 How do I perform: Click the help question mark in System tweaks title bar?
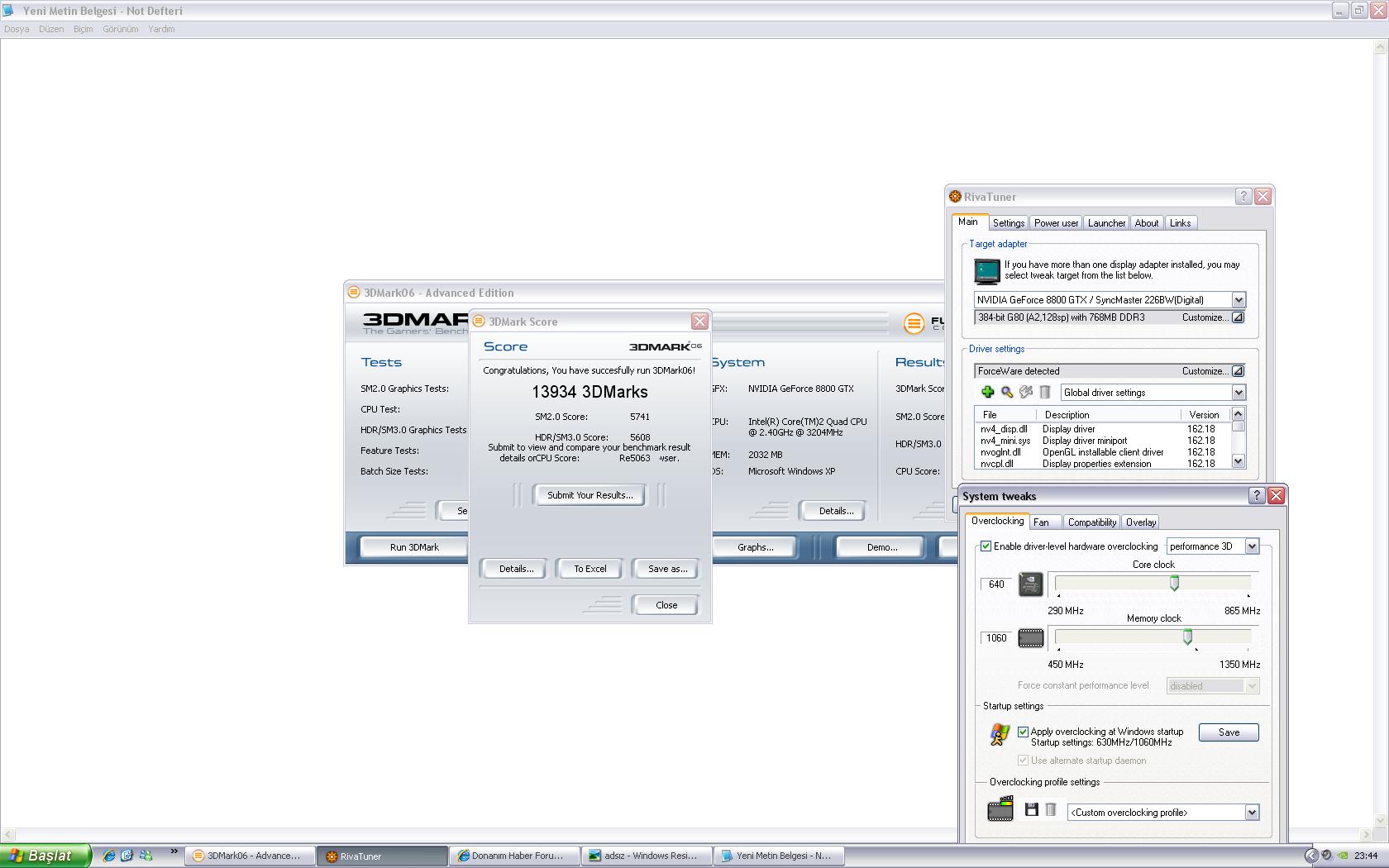point(1257,495)
